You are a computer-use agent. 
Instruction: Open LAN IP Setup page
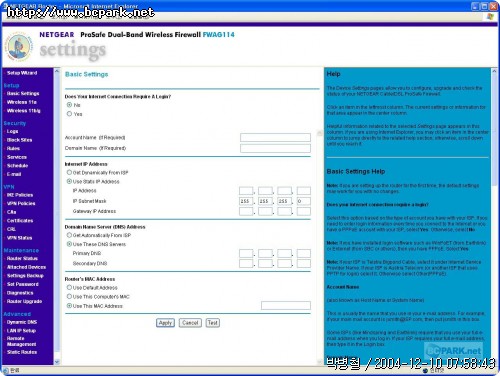[x=21, y=331]
